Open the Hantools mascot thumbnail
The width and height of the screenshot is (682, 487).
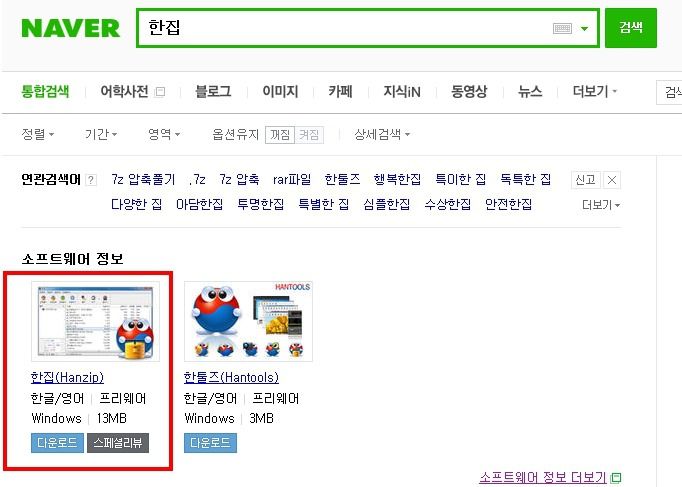tap(248, 321)
